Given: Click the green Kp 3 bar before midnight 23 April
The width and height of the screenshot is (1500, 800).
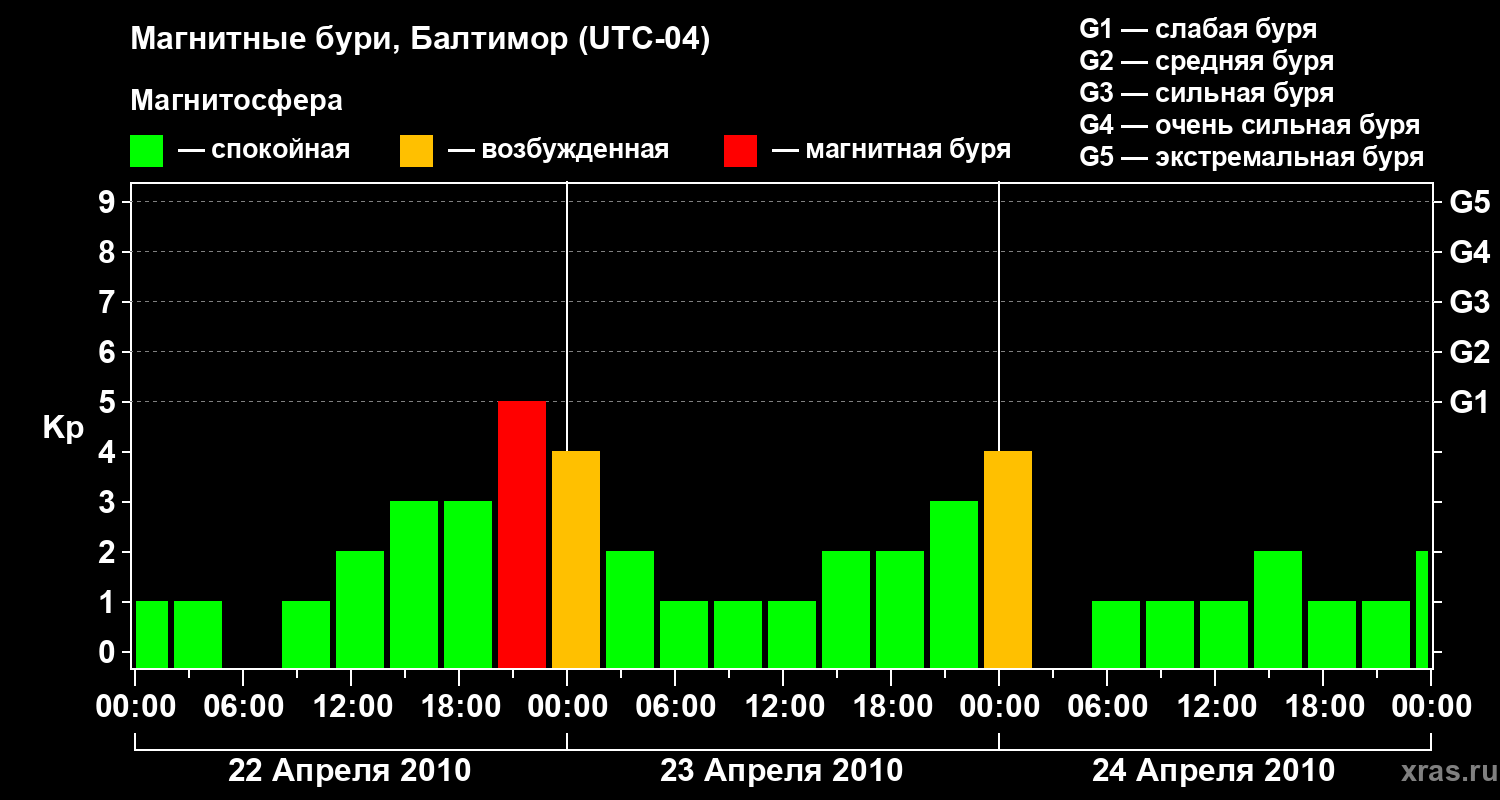Looking at the screenshot, I should pos(954,584).
